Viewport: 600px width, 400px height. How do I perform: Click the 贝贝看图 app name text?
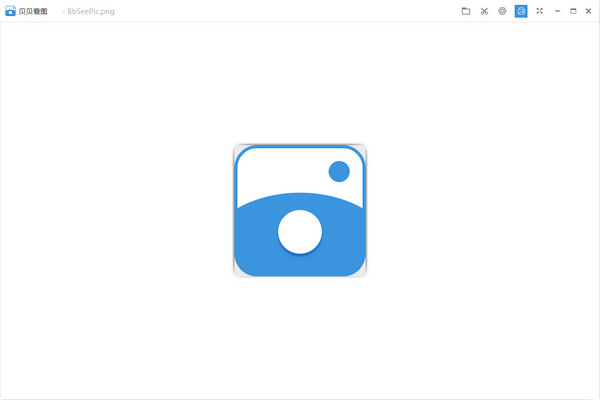click(x=33, y=12)
